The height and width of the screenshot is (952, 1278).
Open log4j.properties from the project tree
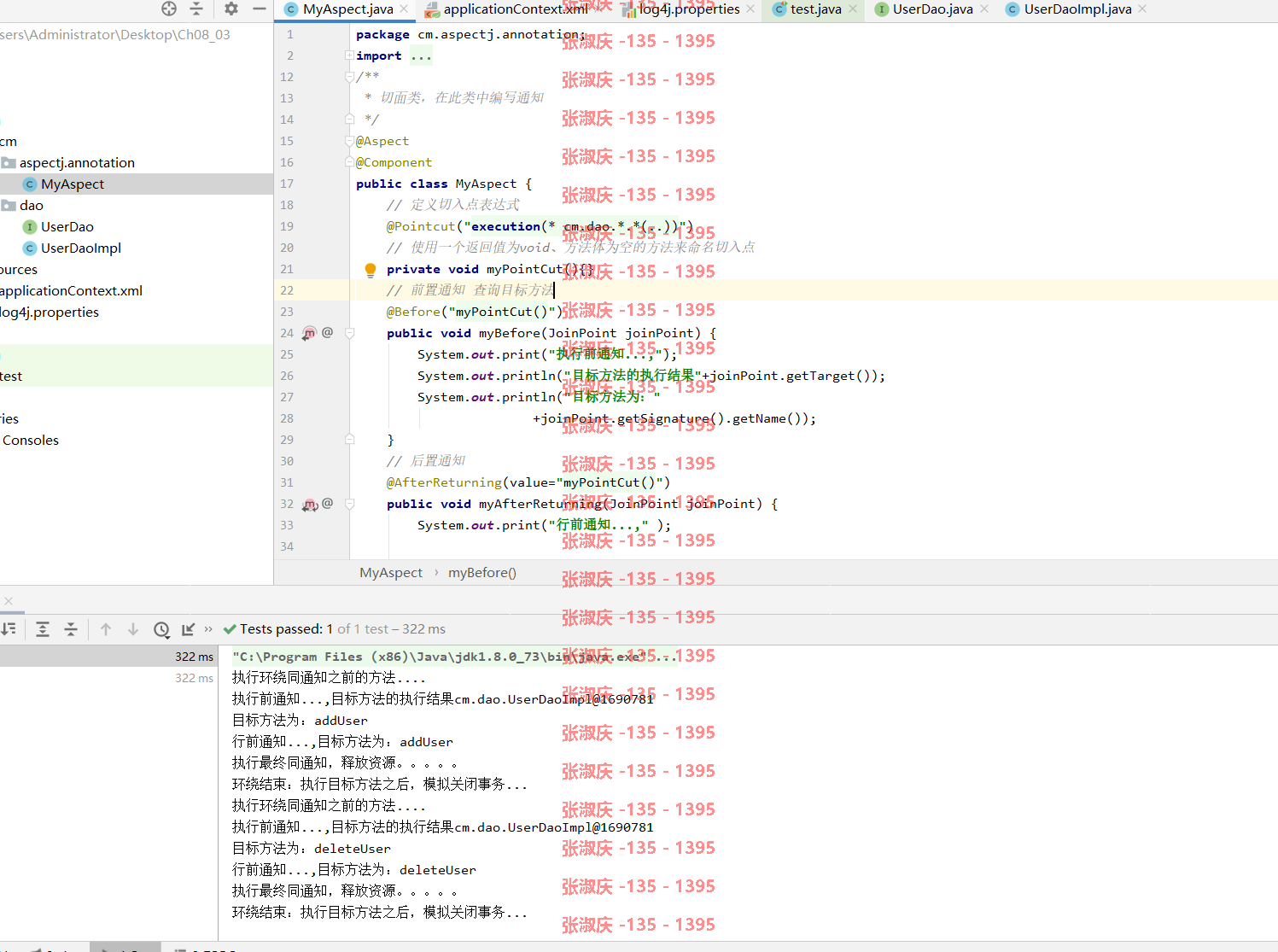[x=50, y=312]
